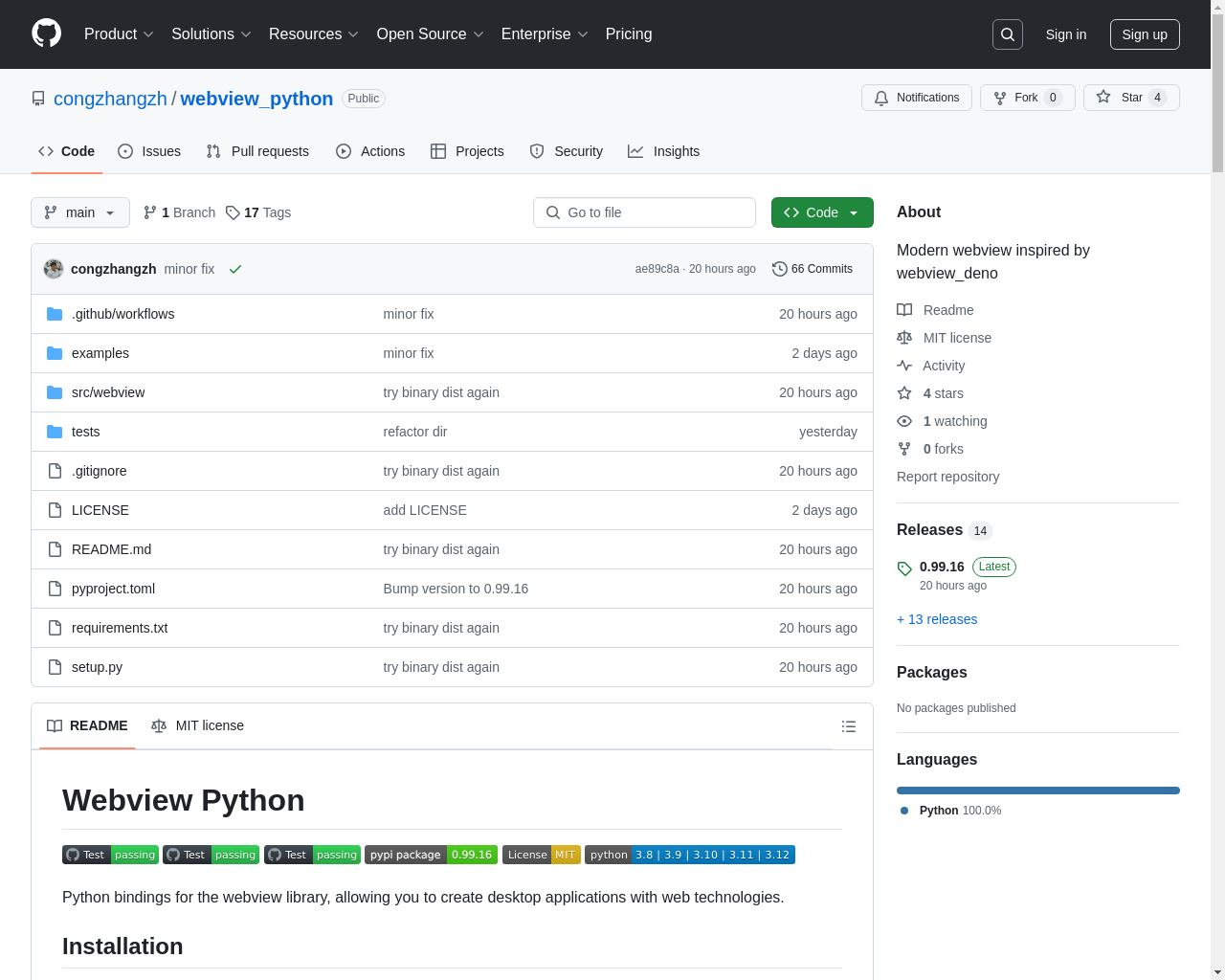Open commit hash ae89c8a

(x=657, y=269)
